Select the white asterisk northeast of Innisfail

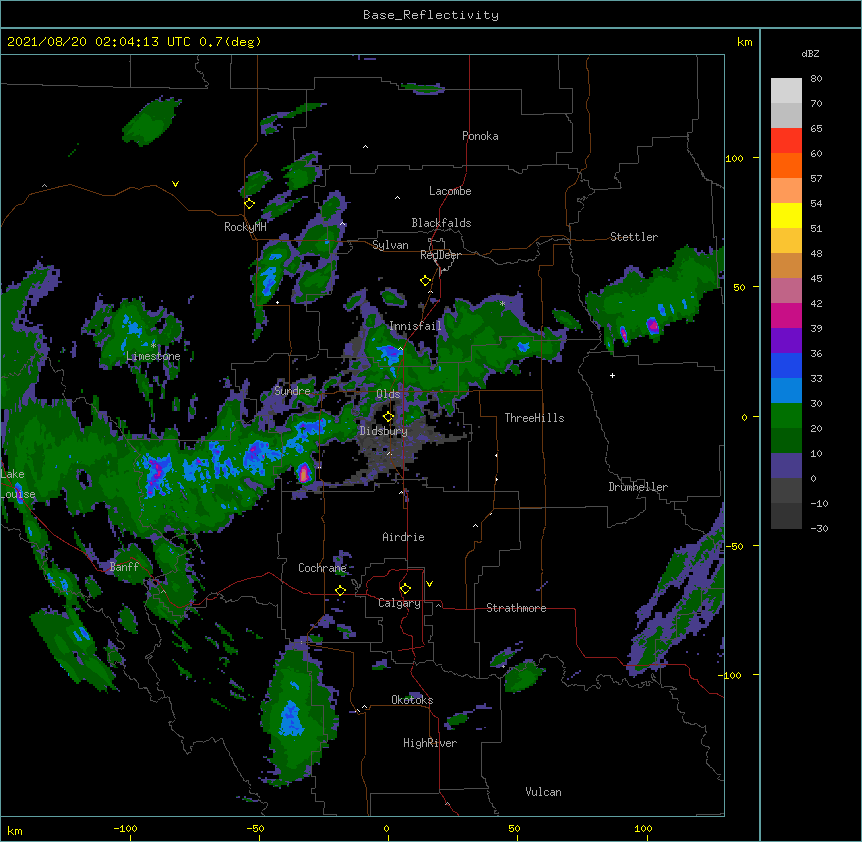(x=502, y=303)
